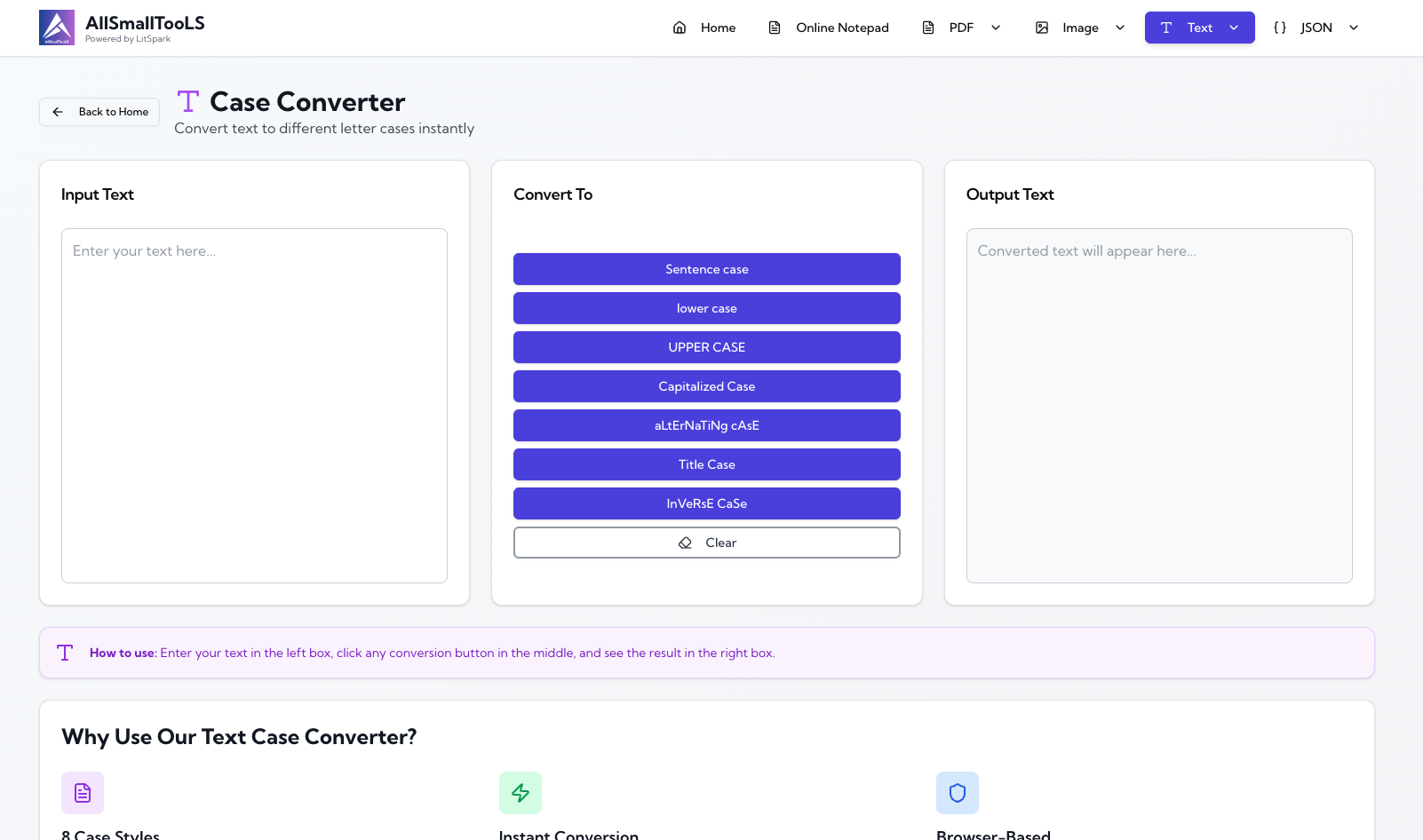The image size is (1423, 840).
Task: Click the Text 'T' icon in navbar
Action: pos(1166,28)
